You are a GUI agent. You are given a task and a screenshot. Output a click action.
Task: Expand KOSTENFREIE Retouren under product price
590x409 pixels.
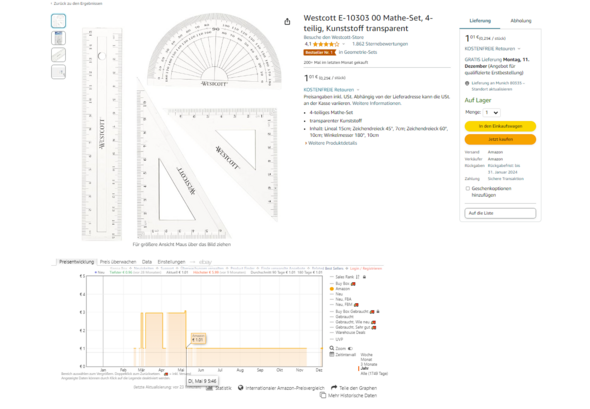tap(331, 90)
